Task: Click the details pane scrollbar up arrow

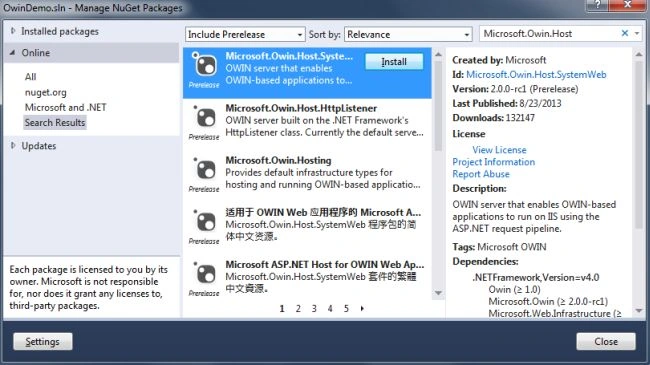Action: [639, 54]
